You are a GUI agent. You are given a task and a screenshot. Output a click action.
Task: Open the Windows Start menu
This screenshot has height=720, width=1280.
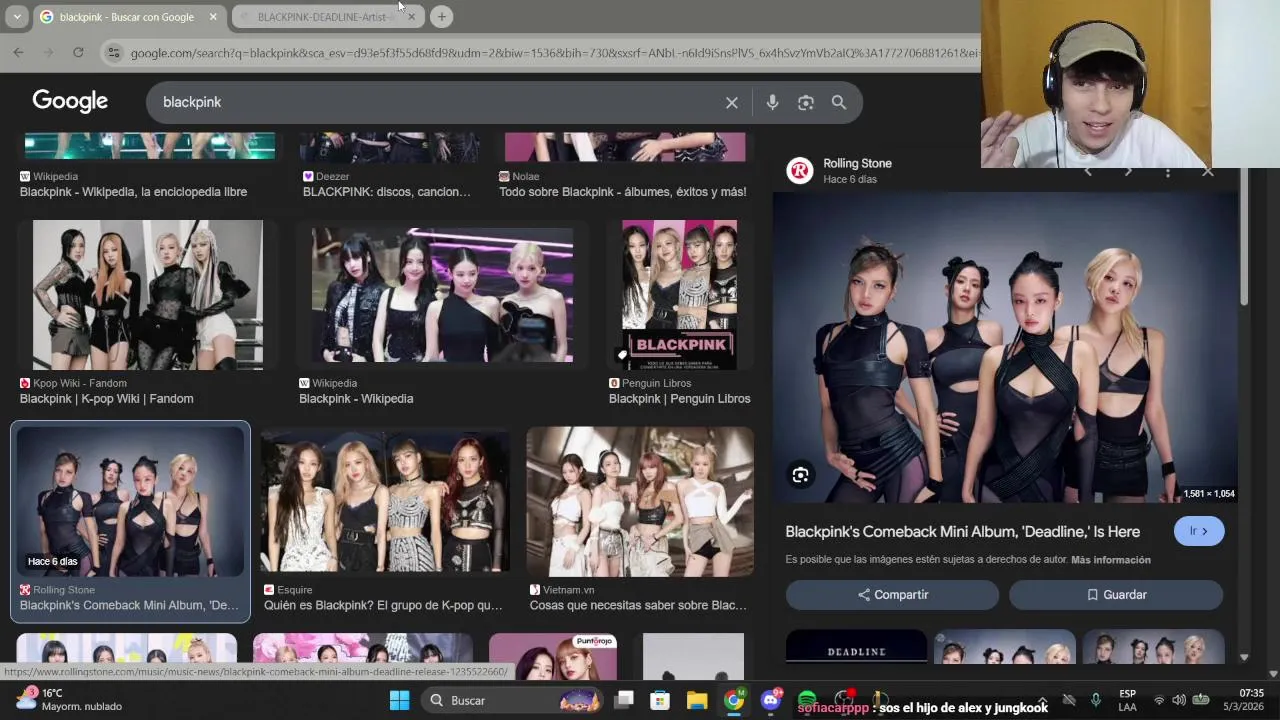pyautogui.click(x=399, y=700)
